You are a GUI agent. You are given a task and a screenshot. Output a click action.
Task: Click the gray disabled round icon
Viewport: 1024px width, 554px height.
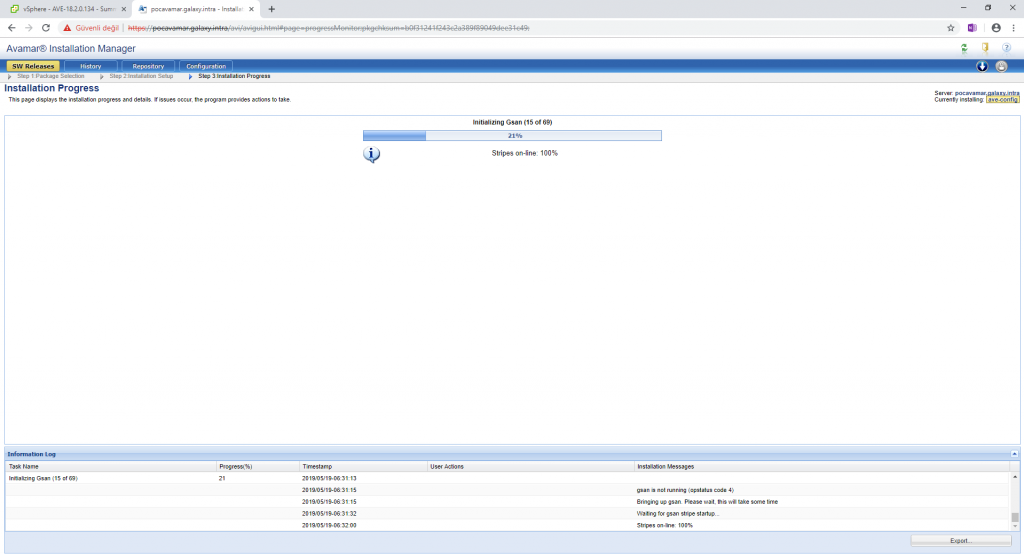click(x=1001, y=66)
